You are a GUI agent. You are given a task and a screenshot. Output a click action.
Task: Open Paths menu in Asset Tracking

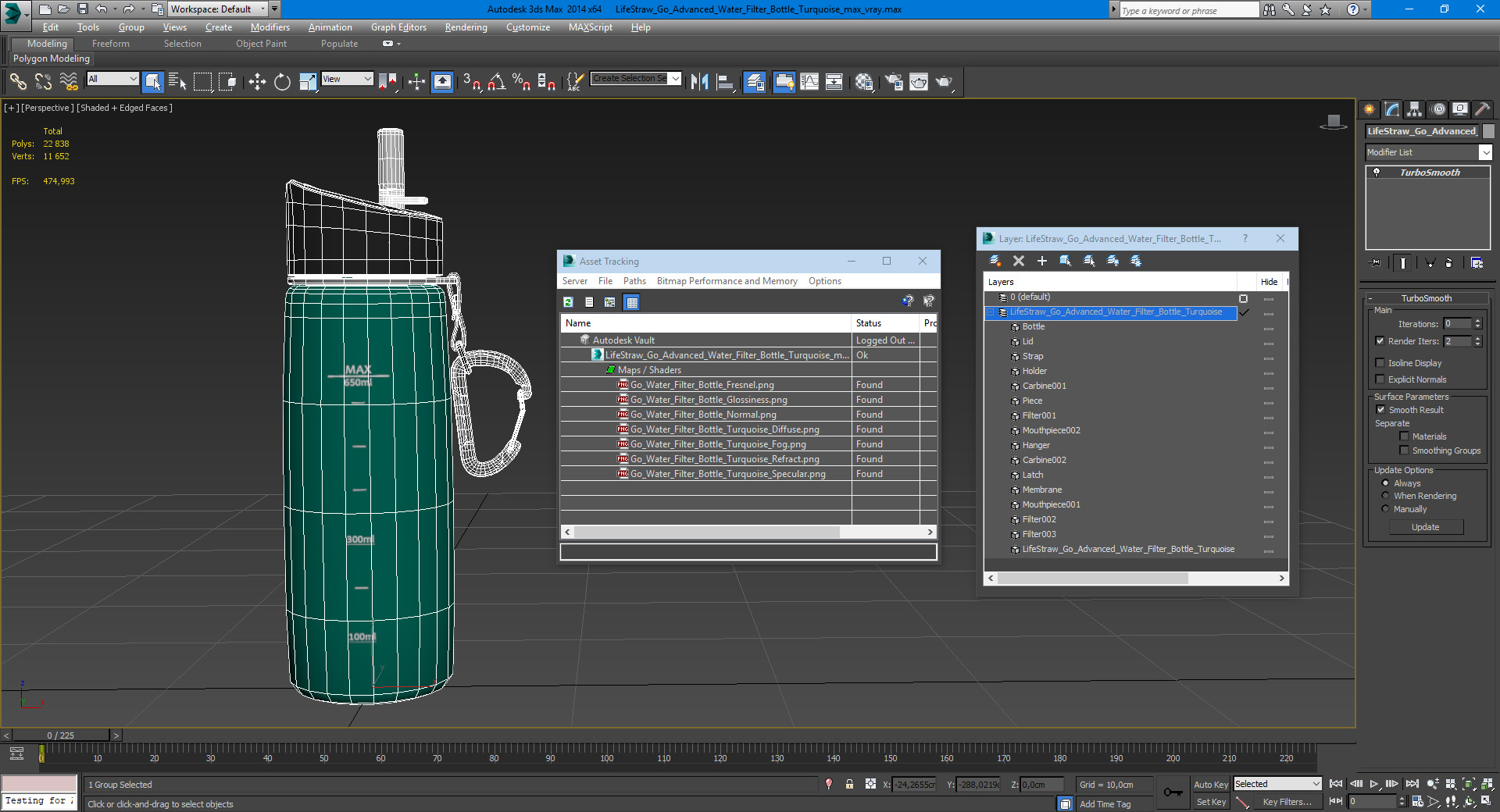634,281
